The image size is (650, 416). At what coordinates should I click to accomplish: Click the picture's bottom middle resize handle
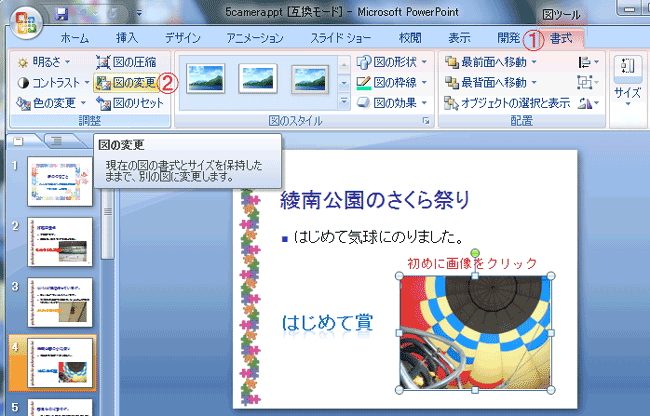[475, 390]
